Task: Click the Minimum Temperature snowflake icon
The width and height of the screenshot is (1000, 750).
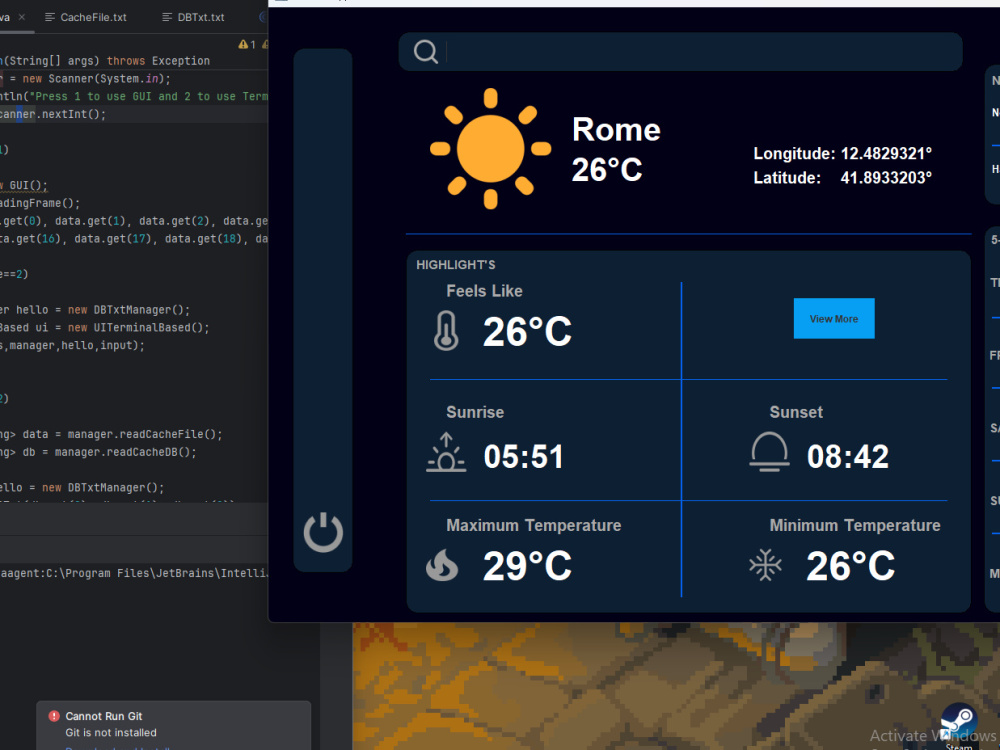Action: coord(765,565)
